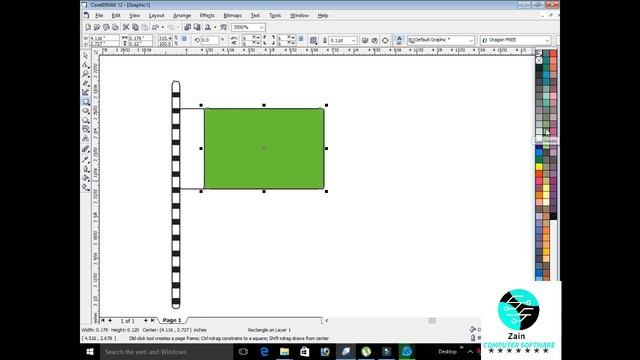Select the Basic Shapes tool in the toolbox

[86, 129]
